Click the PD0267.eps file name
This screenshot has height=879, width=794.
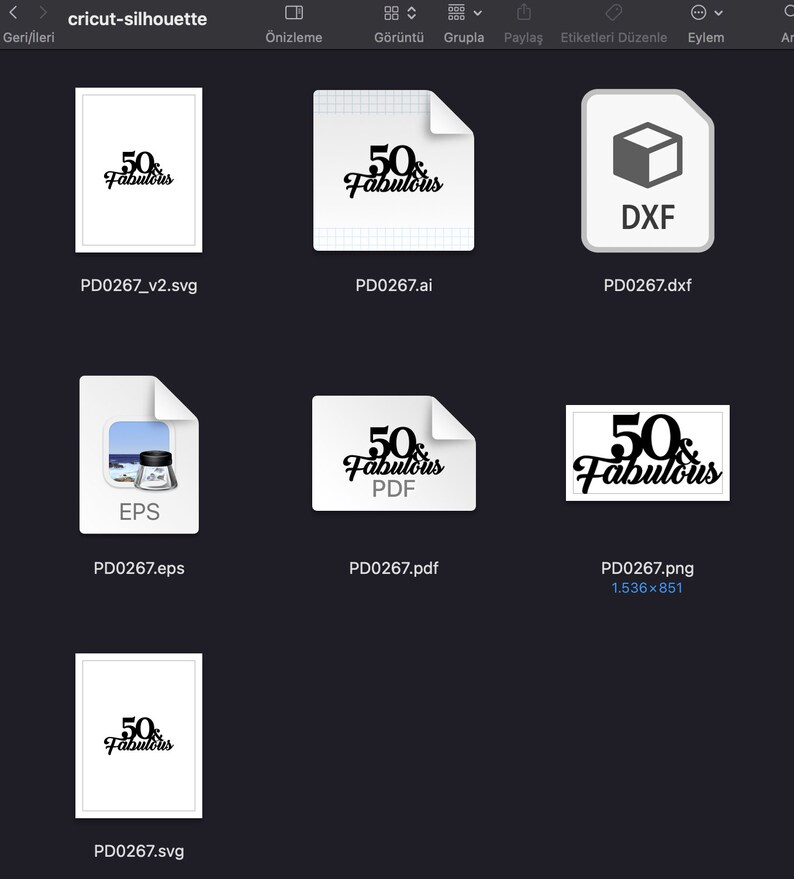139,568
